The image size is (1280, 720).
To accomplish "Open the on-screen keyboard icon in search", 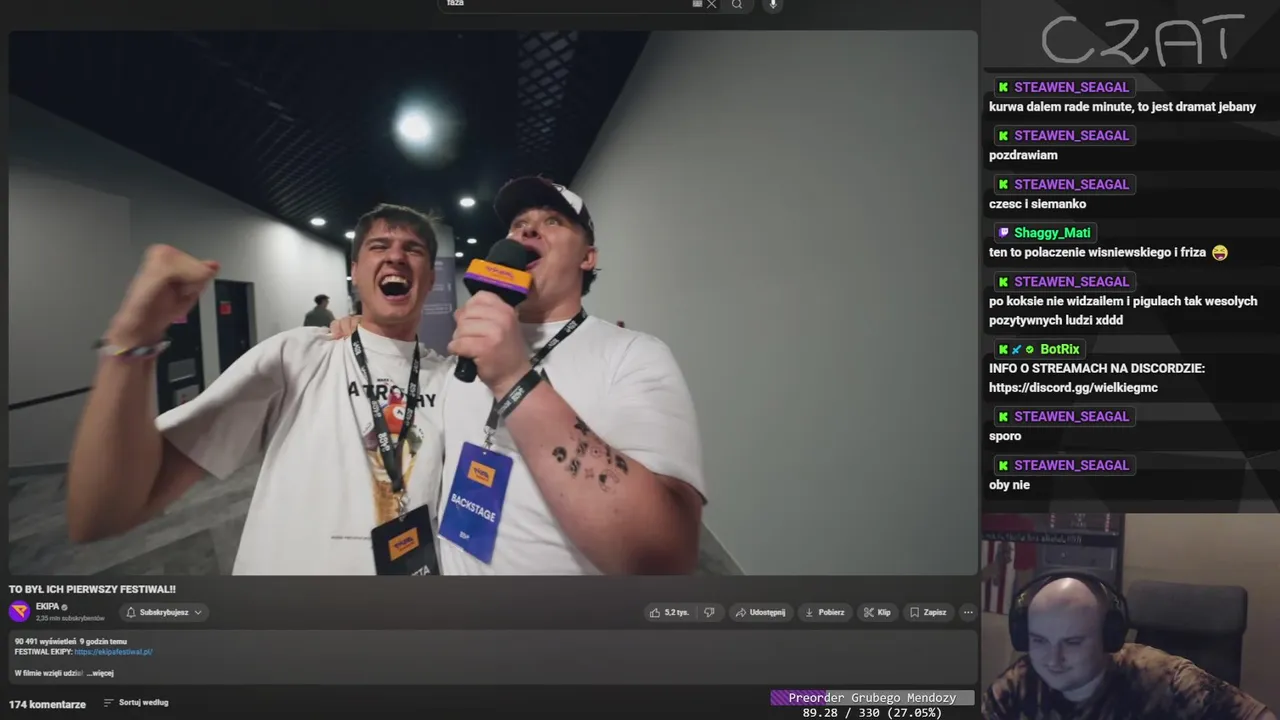I will pyautogui.click(x=697, y=4).
